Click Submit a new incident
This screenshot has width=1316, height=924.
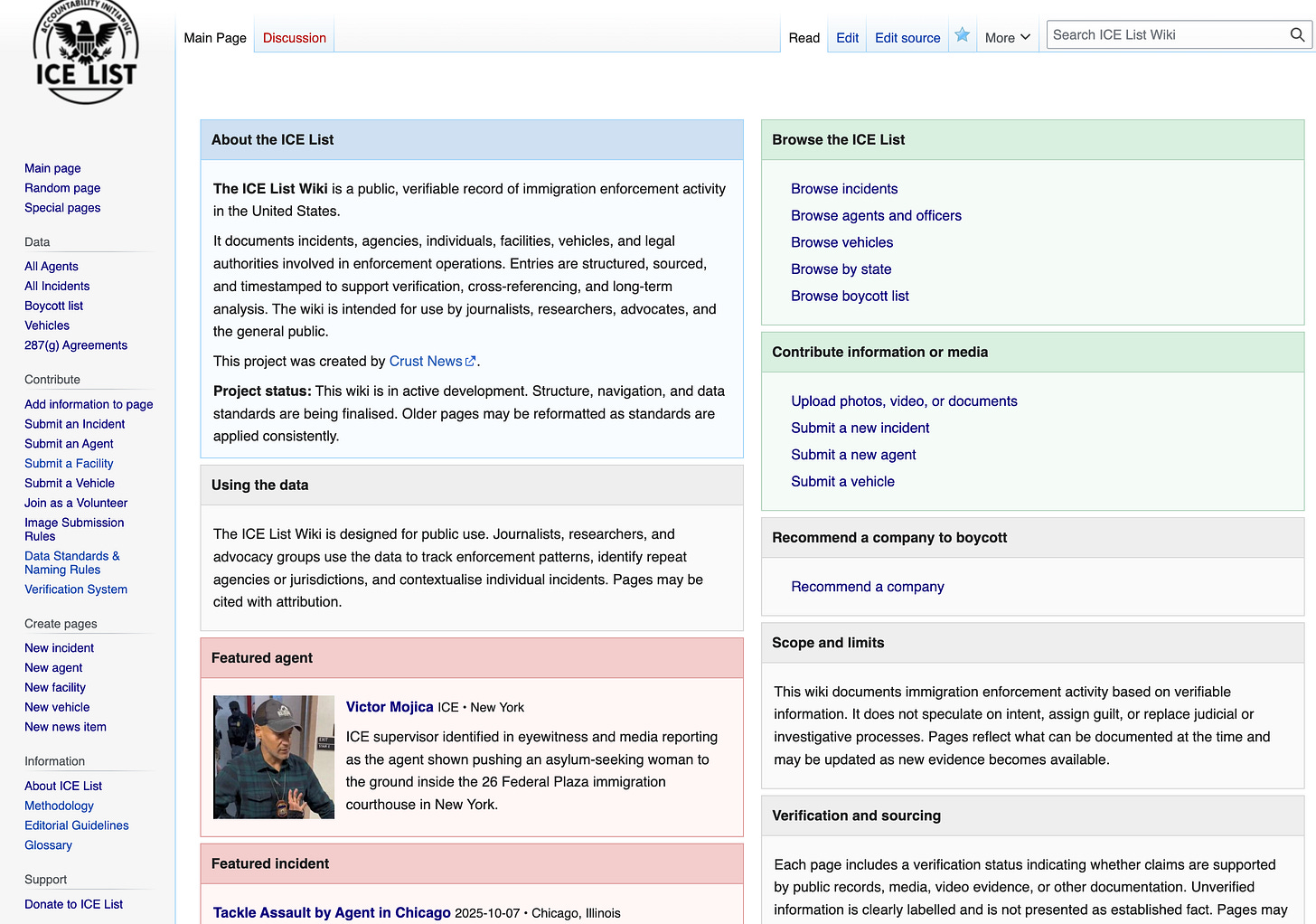click(x=860, y=428)
